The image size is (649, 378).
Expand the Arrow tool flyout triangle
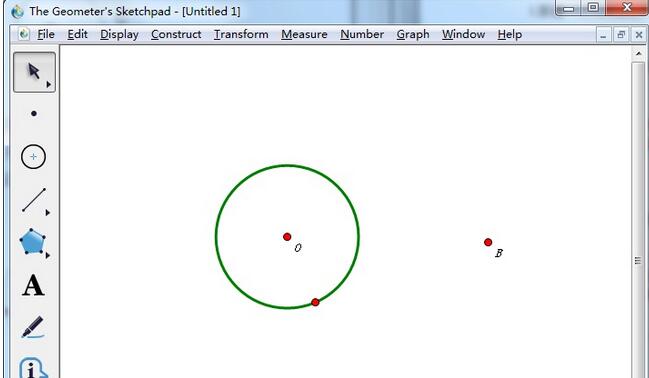[48, 84]
